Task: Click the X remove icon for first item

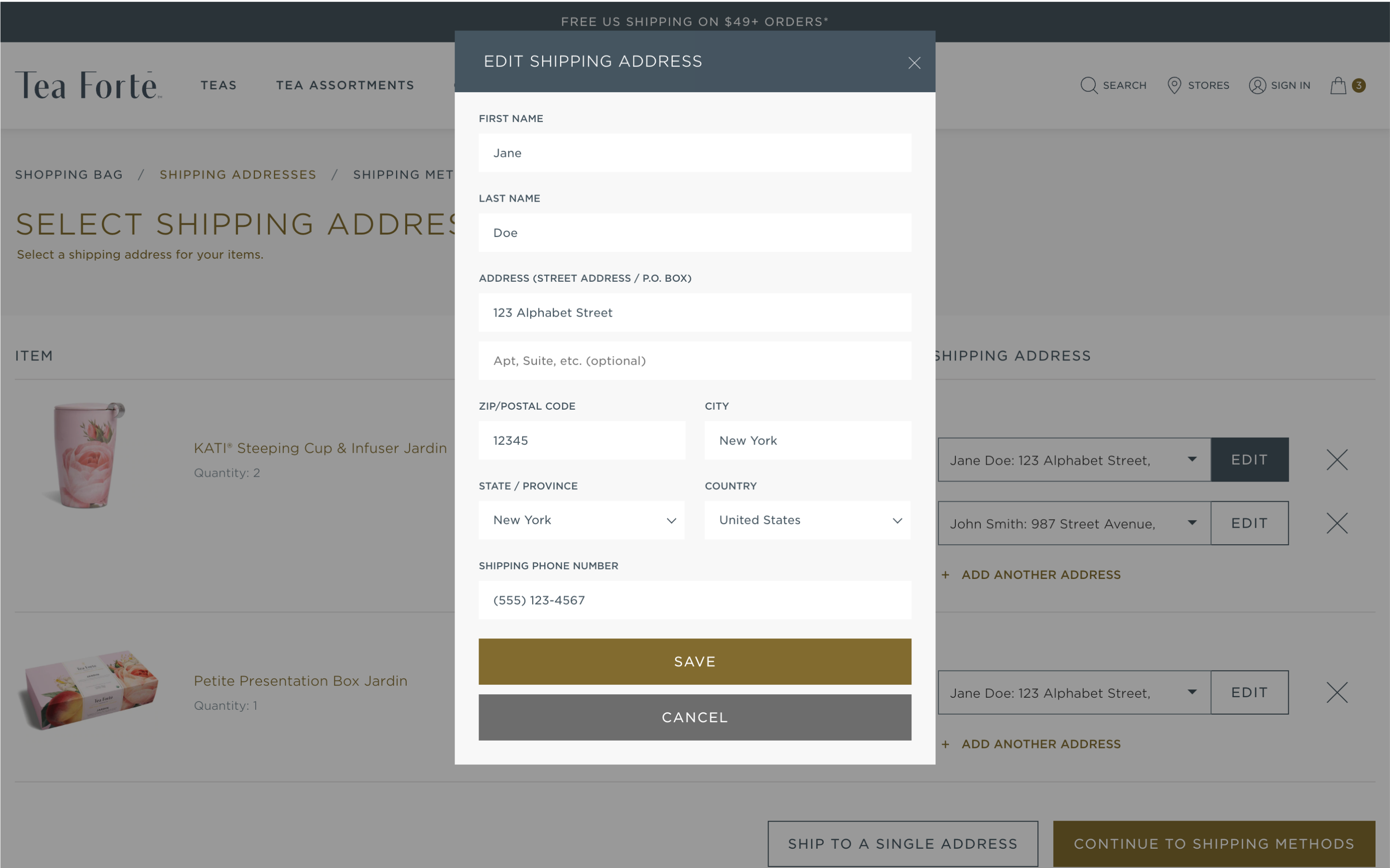Action: (x=1337, y=460)
